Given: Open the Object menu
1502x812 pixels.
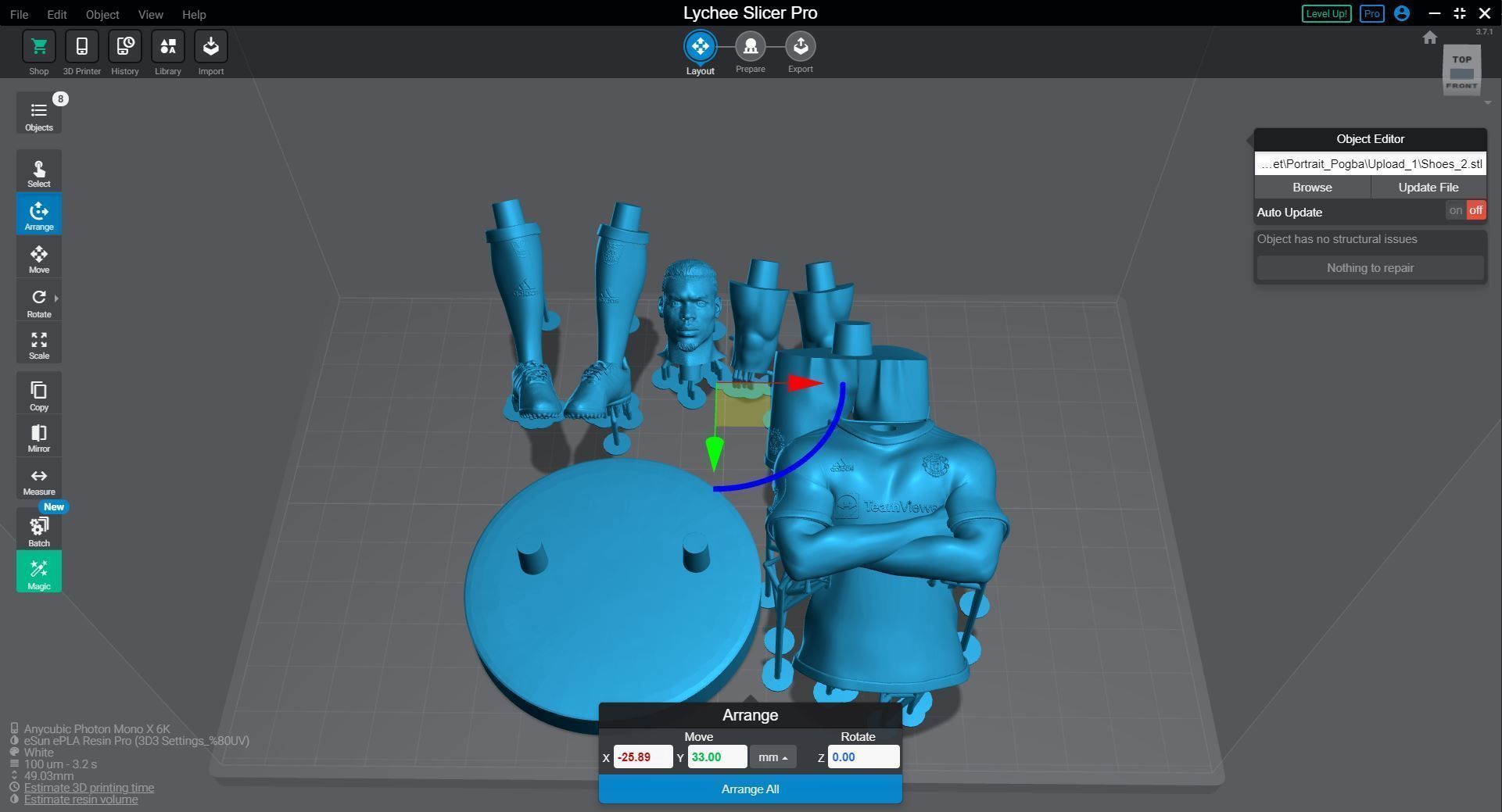Looking at the screenshot, I should (x=102, y=14).
